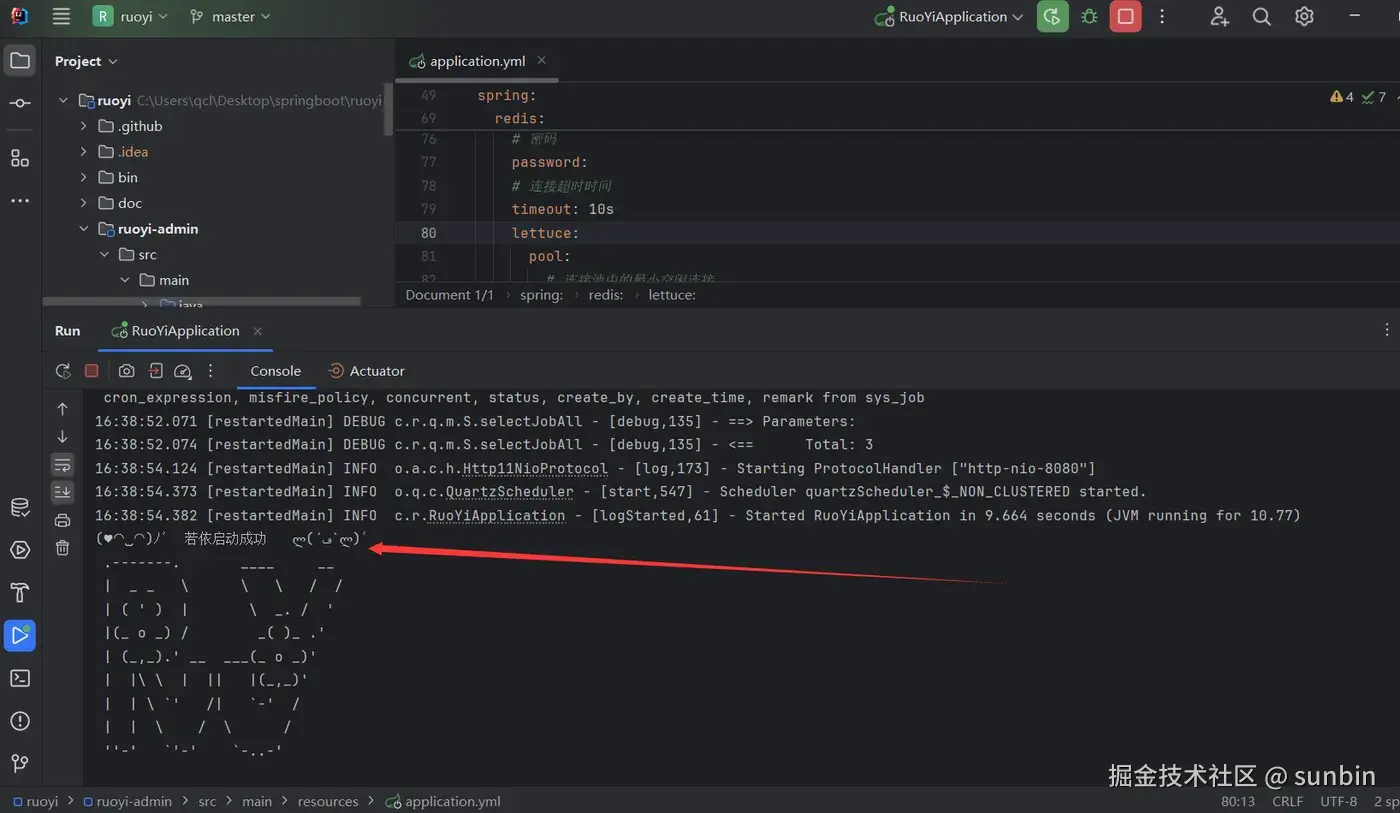Open Run panel options menu
Screen dimensions: 1400x813
1386,330
